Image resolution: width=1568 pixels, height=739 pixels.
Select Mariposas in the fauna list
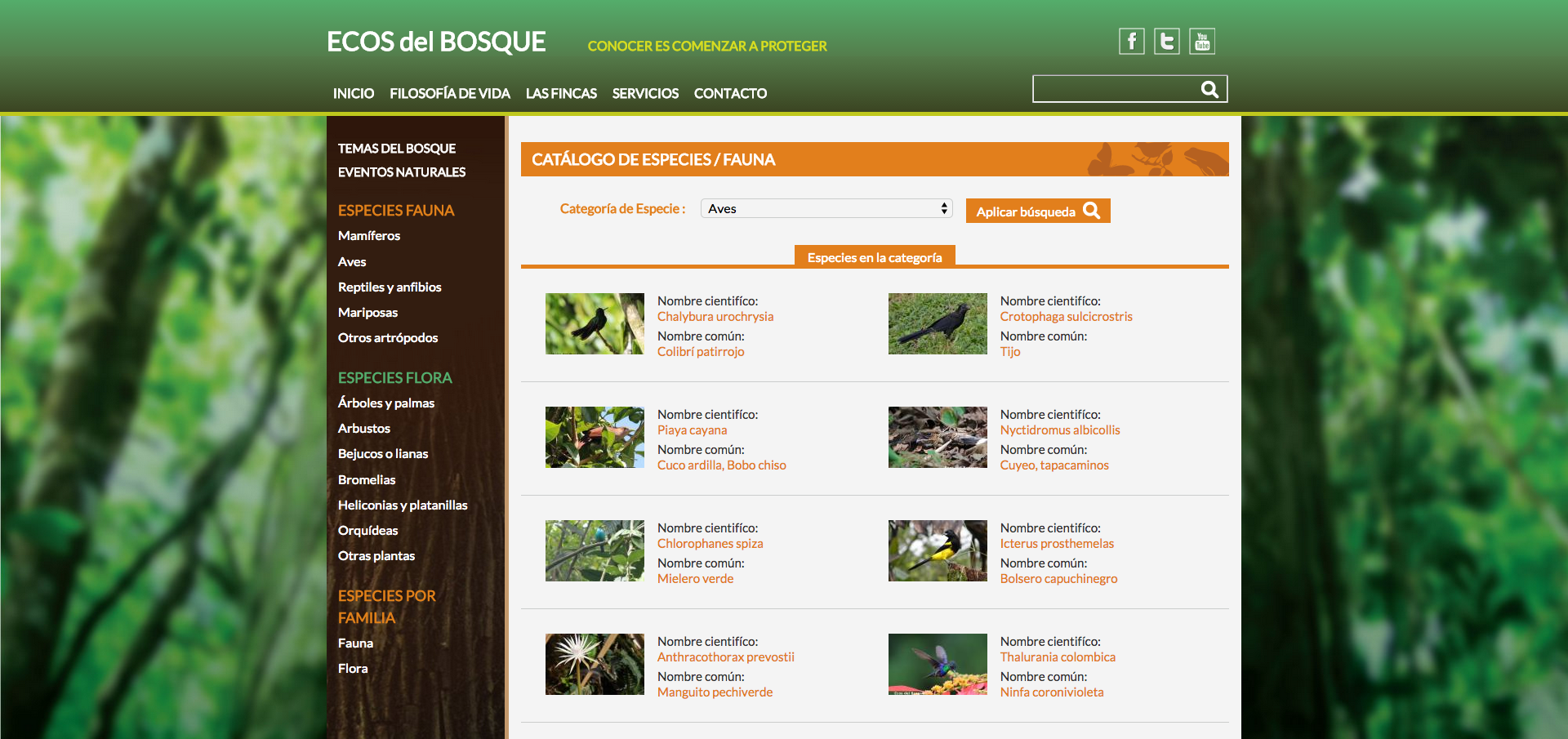[367, 313]
